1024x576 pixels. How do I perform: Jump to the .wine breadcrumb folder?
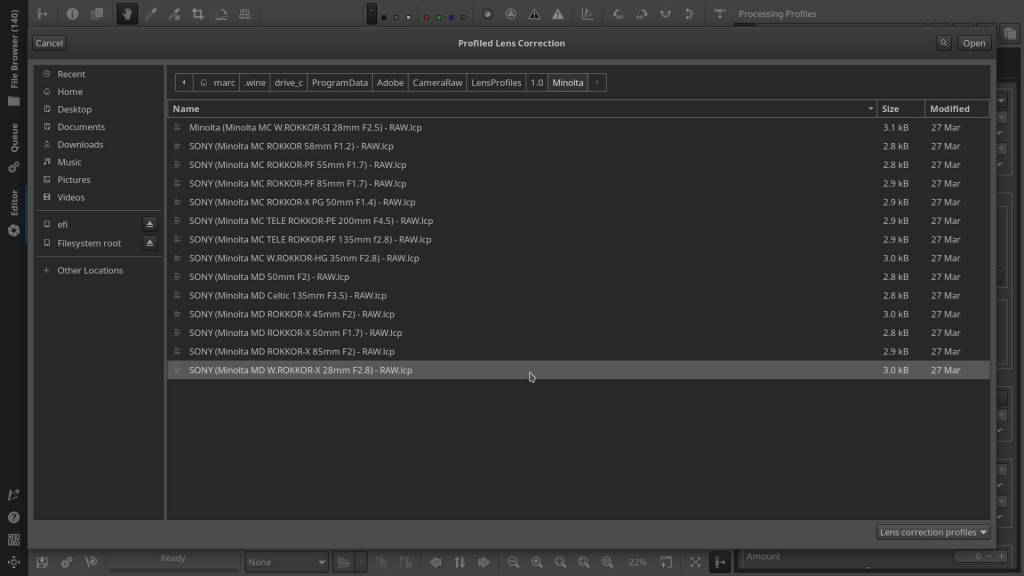[x=255, y=82]
